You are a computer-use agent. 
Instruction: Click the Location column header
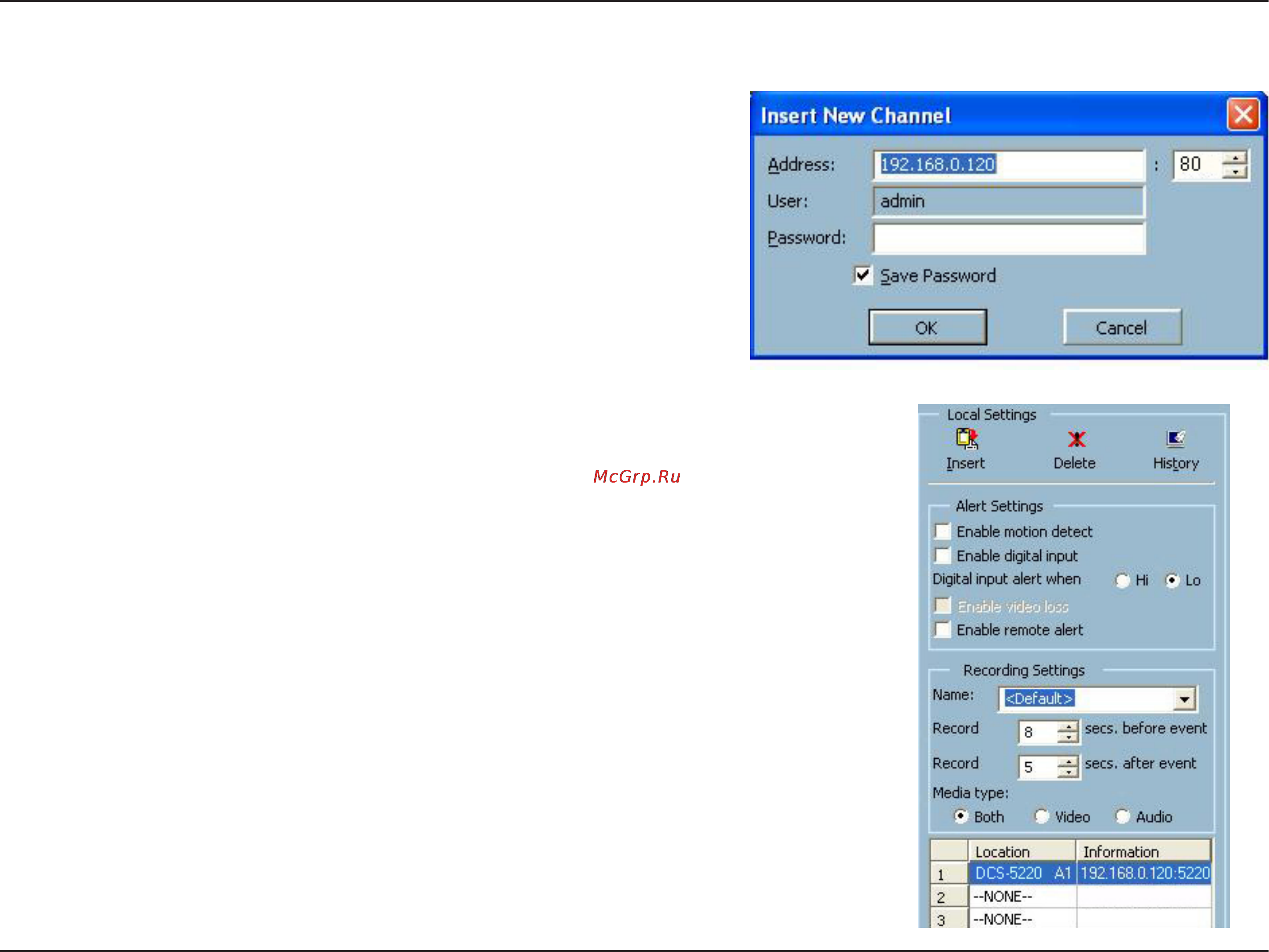coord(1022,851)
